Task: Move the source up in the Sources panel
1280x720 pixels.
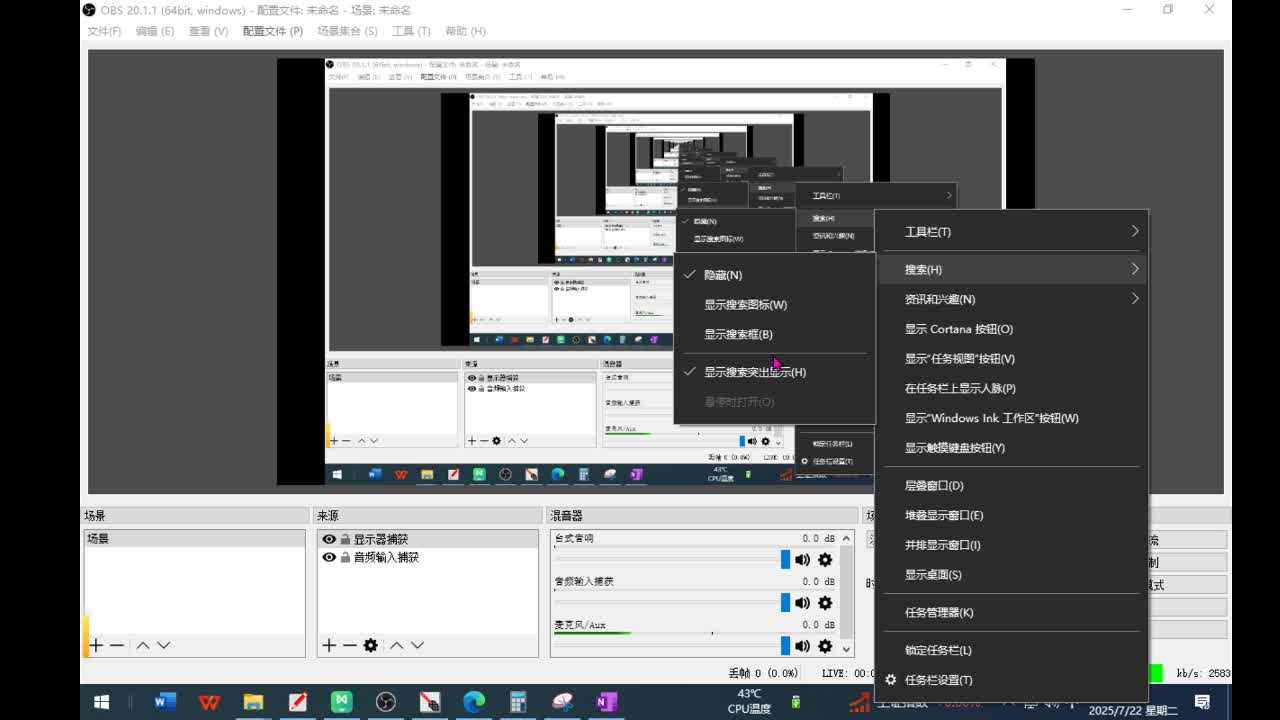Action: pos(397,645)
